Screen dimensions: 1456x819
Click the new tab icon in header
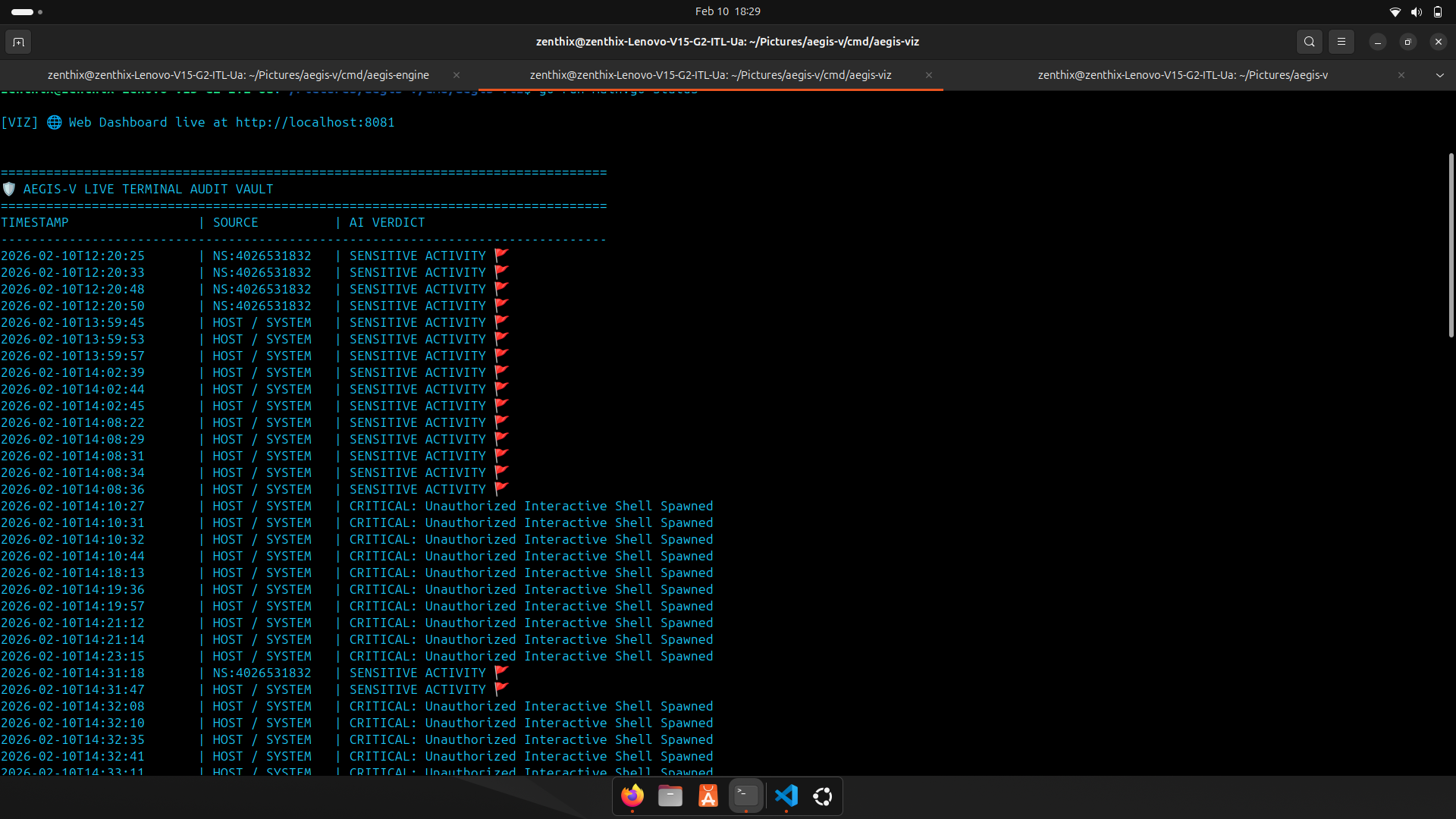(18, 42)
